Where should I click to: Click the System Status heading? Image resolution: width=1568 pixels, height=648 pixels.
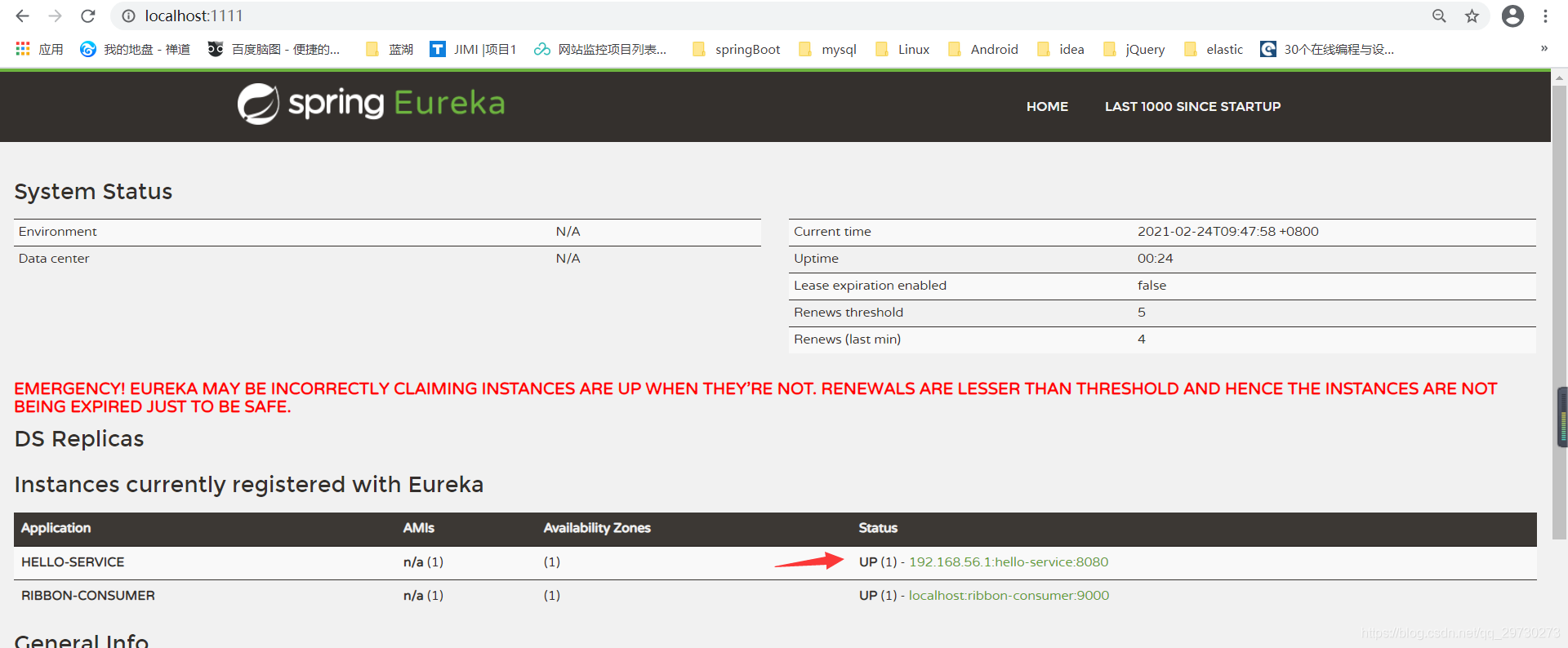(x=93, y=192)
